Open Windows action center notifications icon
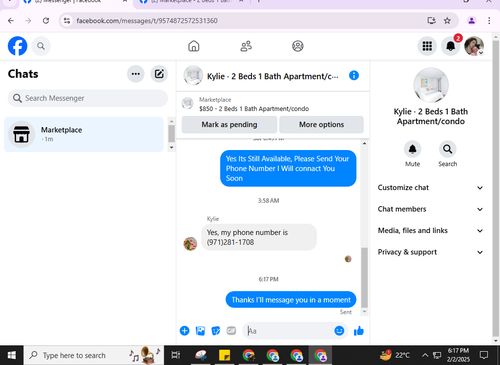The width and height of the screenshot is (500, 365). coord(484,355)
